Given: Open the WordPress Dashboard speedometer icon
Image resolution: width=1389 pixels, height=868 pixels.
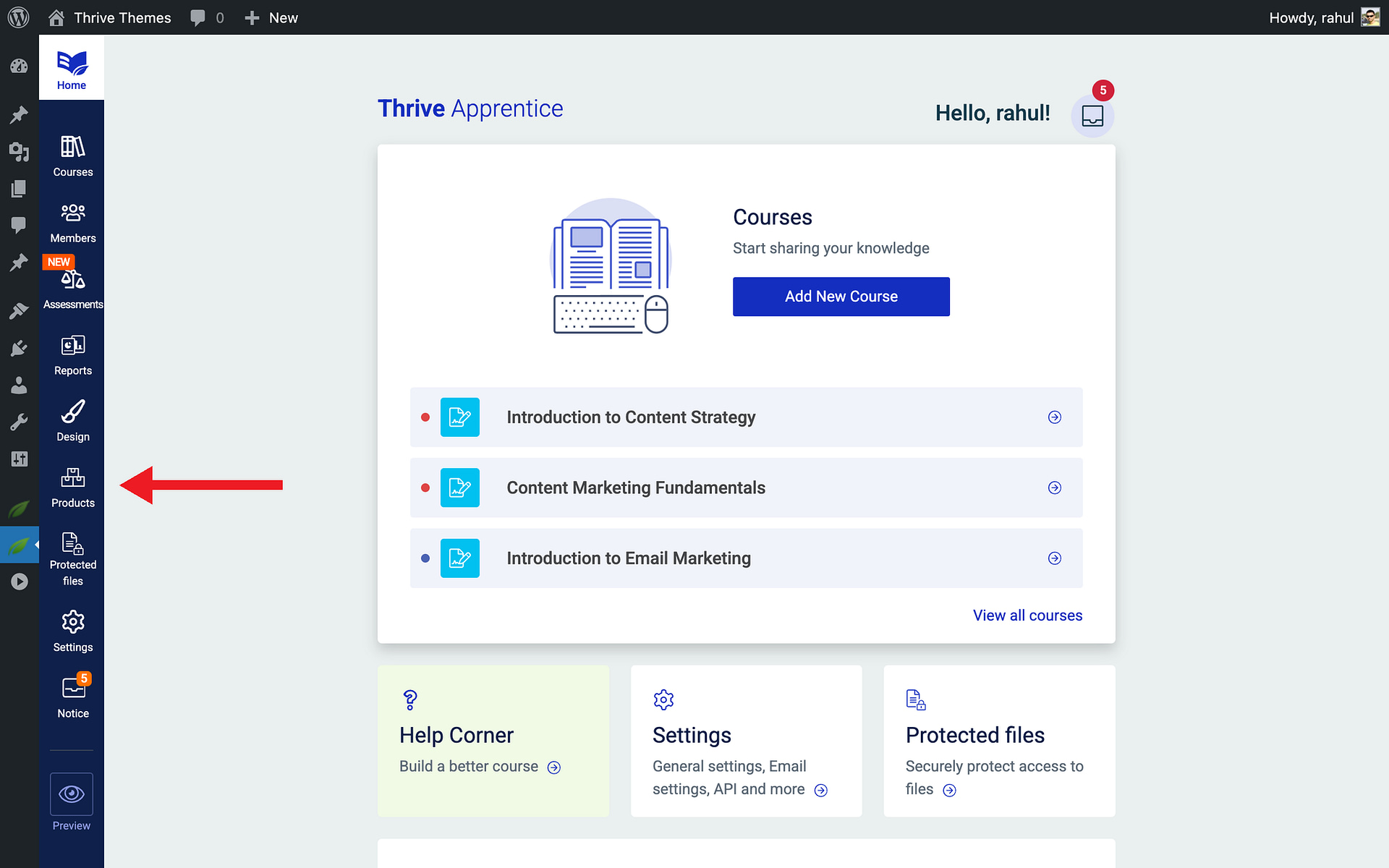Looking at the screenshot, I should click(x=19, y=66).
